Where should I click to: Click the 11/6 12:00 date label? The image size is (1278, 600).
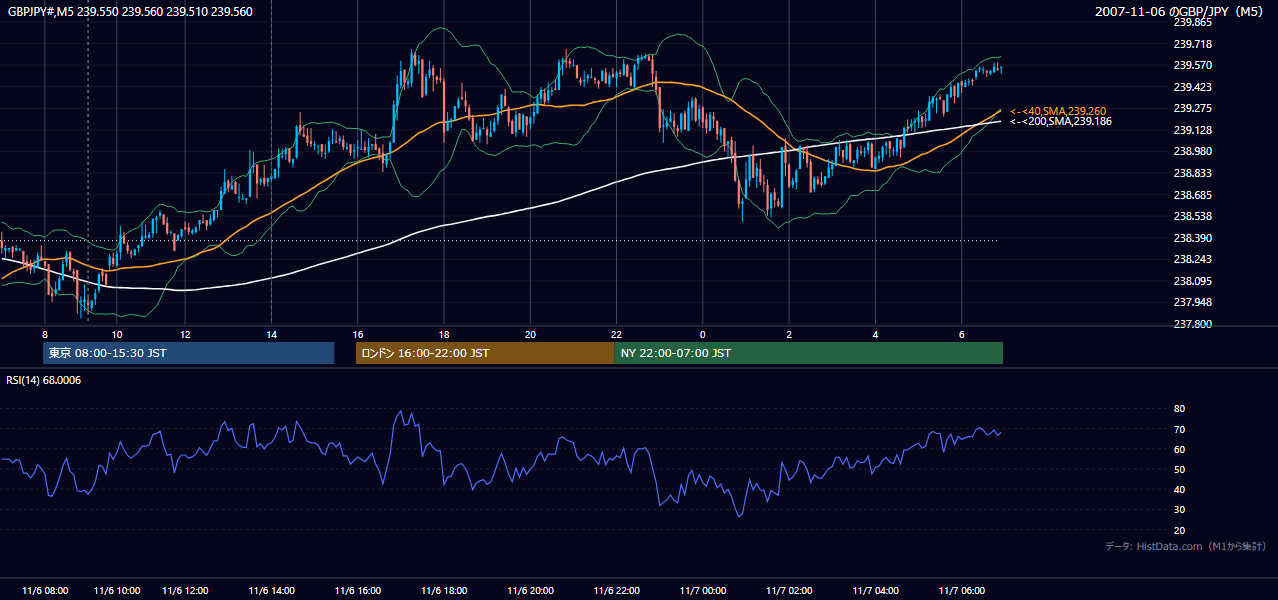click(x=185, y=591)
